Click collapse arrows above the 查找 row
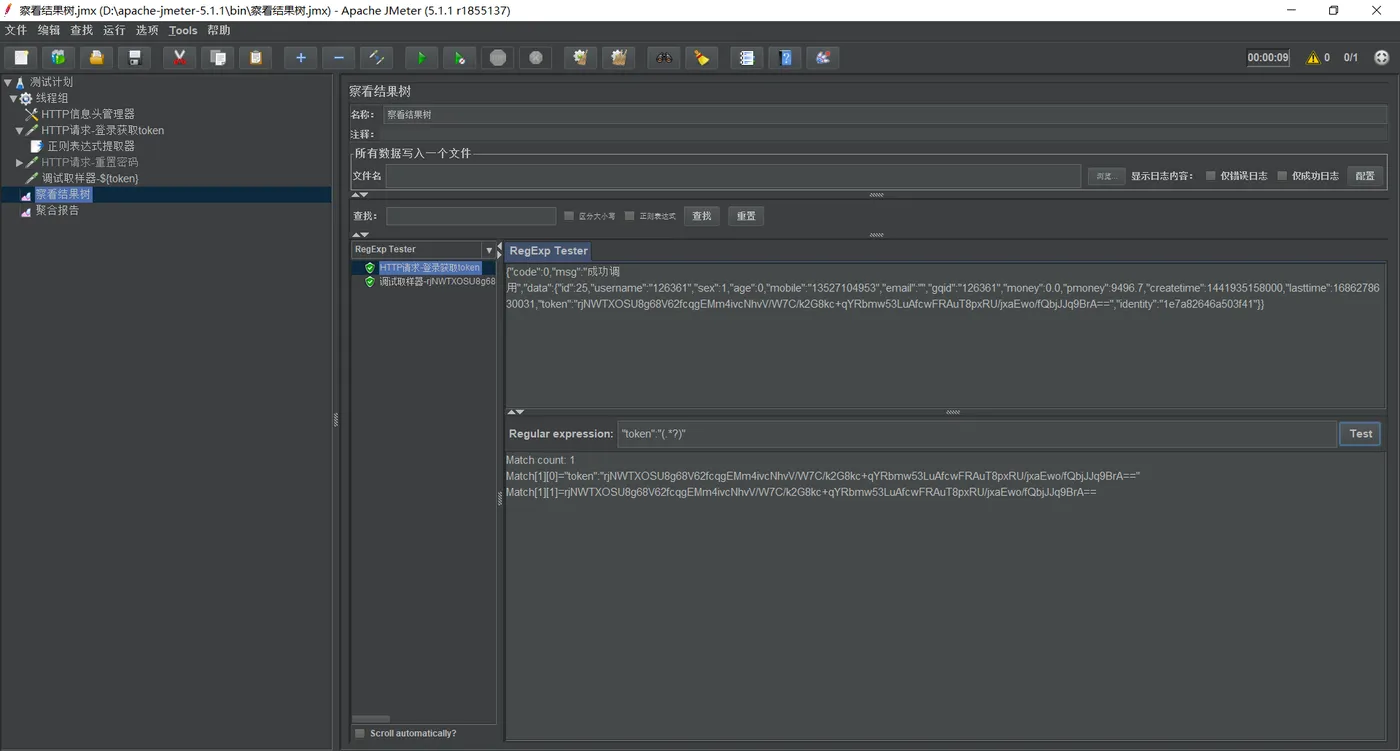The height and width of the screenshot is (751, 1400). 360,195
